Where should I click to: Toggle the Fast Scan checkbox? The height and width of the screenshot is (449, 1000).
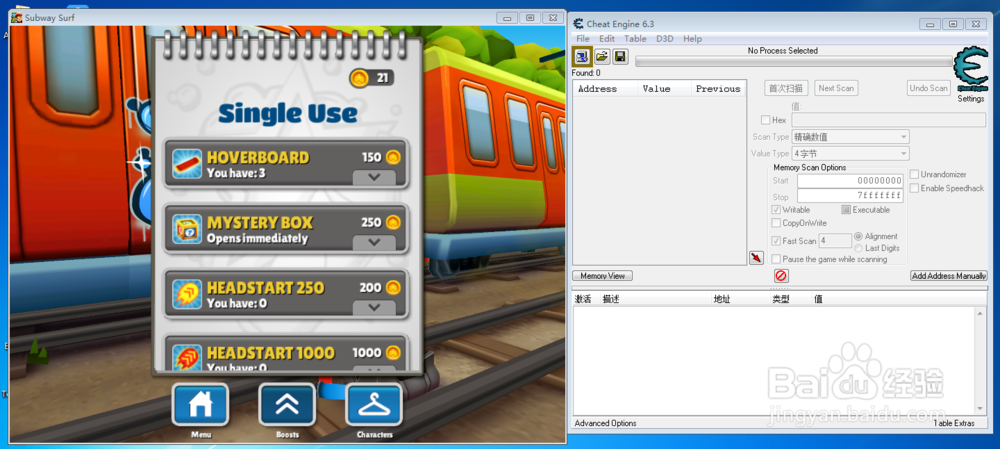pos(776,240)
